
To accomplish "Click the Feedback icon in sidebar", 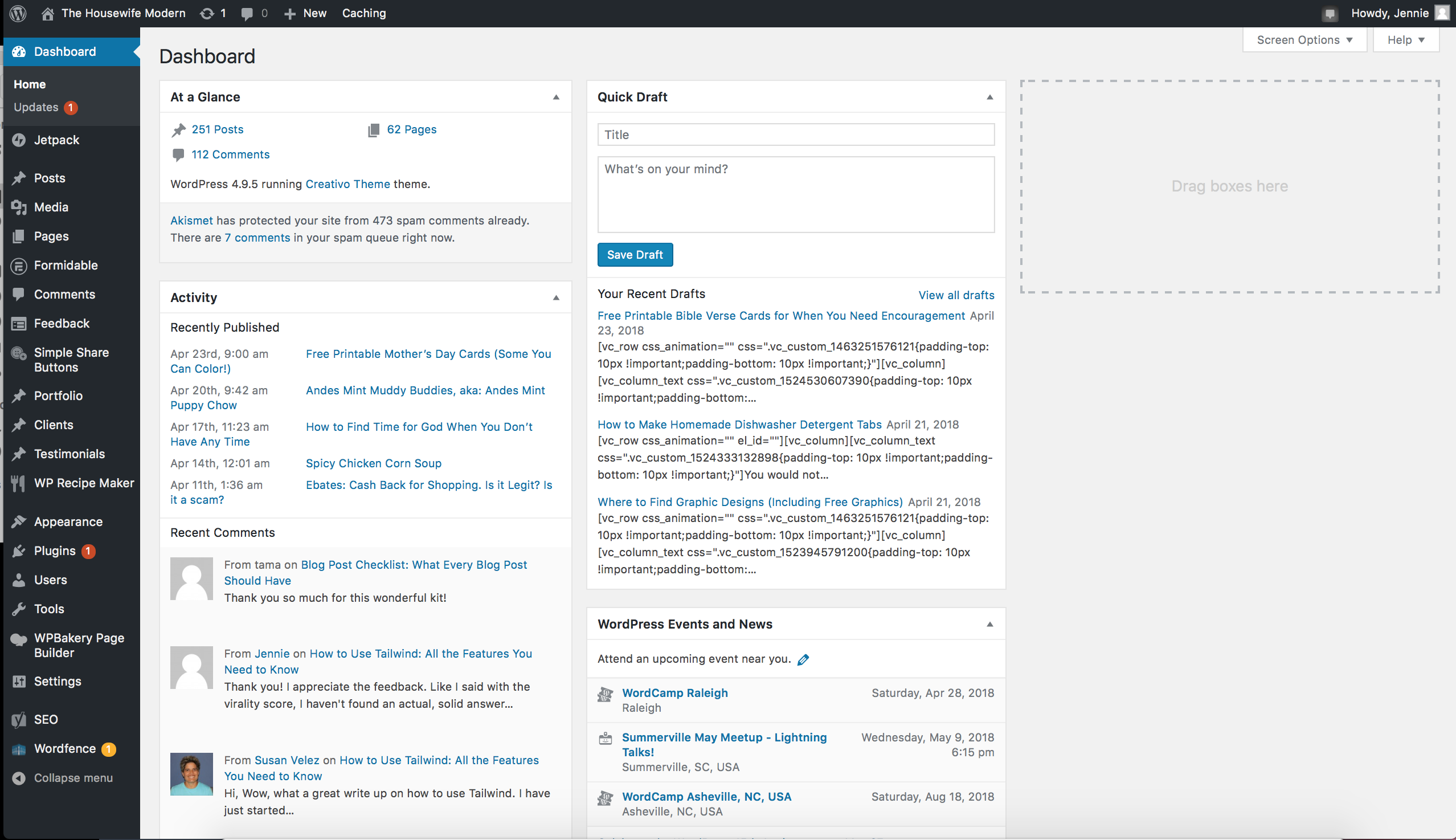I will [x=19, y=324].
